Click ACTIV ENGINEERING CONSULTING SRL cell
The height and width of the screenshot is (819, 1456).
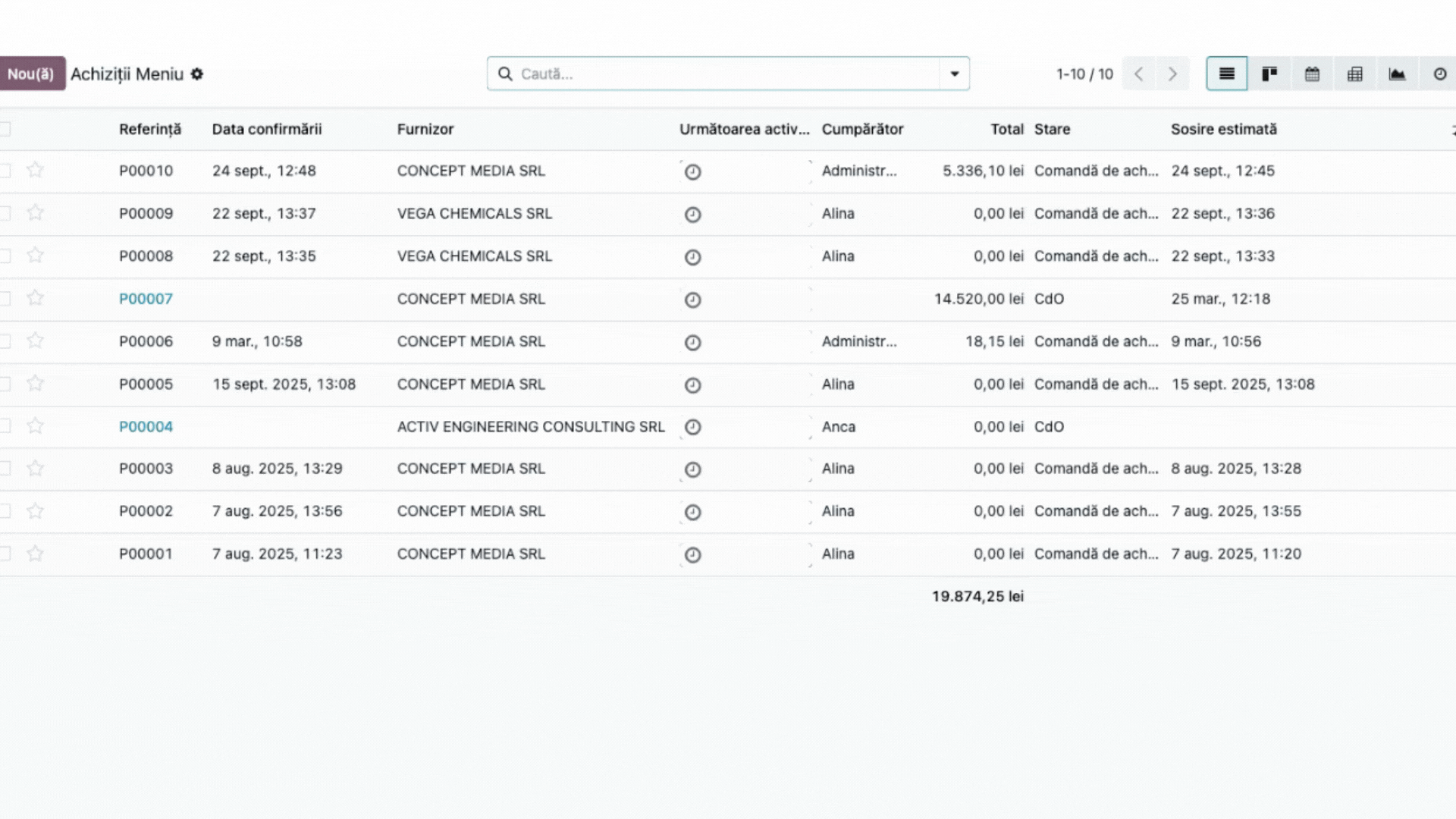pyautogui.click(x=531, y=426)
